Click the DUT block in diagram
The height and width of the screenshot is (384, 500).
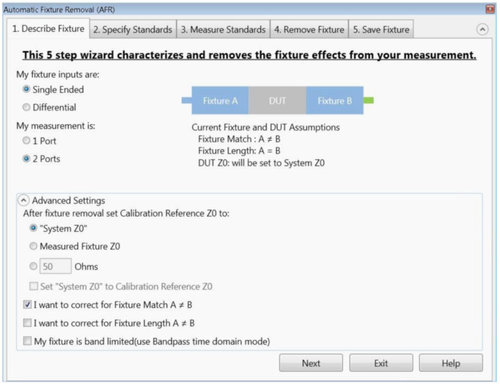[x=277, y=100]
